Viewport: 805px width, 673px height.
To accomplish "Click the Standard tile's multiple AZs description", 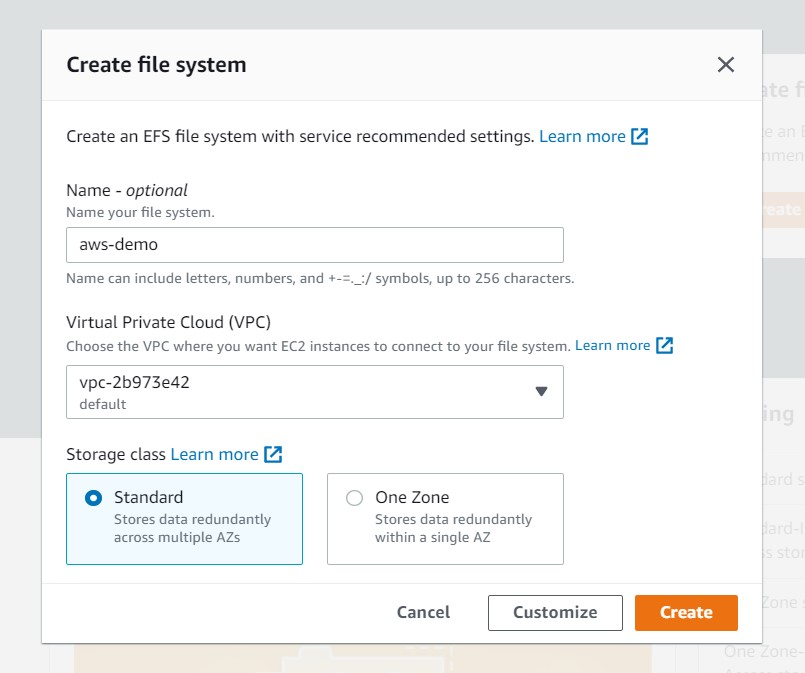I will coord(192,528).
